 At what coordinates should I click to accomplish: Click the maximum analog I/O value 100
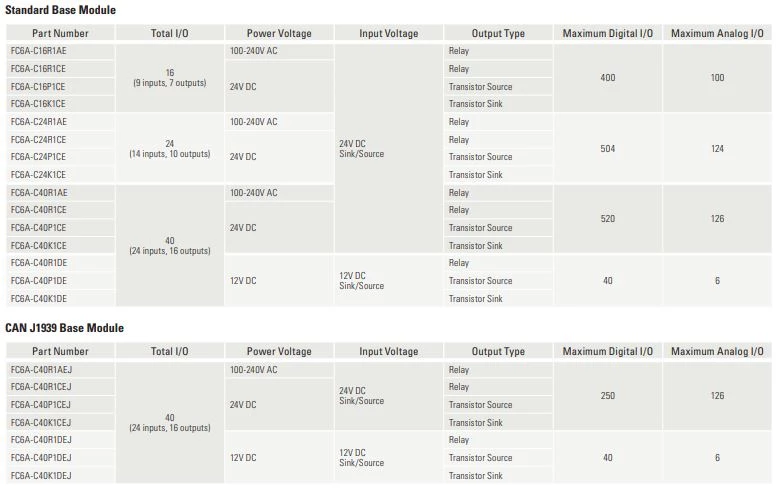(x=717, y=78)
